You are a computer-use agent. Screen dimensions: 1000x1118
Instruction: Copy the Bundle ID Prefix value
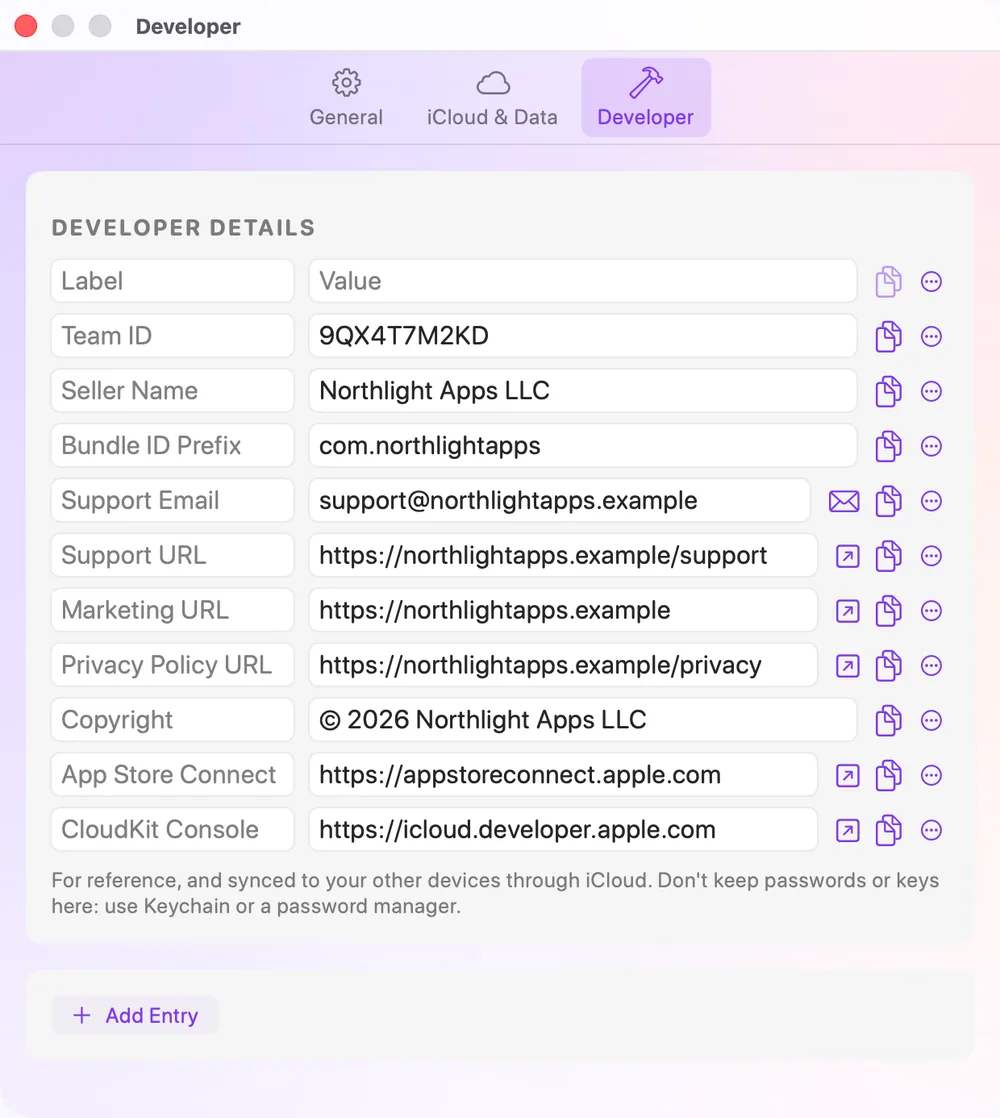coord(888,446)
